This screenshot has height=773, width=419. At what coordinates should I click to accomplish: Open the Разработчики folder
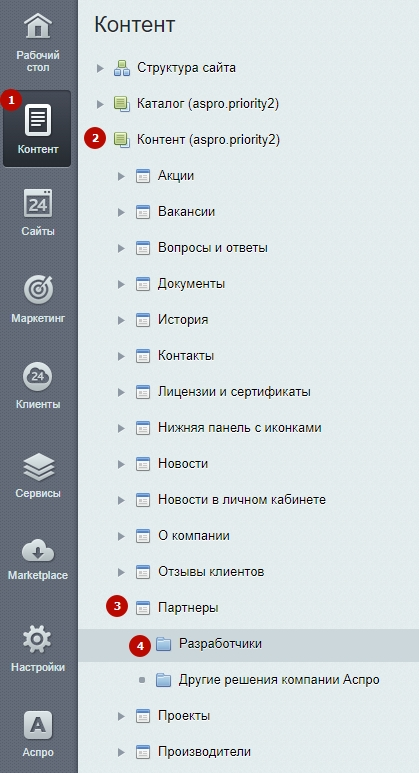pyautogui.click(x=220, y=644)
